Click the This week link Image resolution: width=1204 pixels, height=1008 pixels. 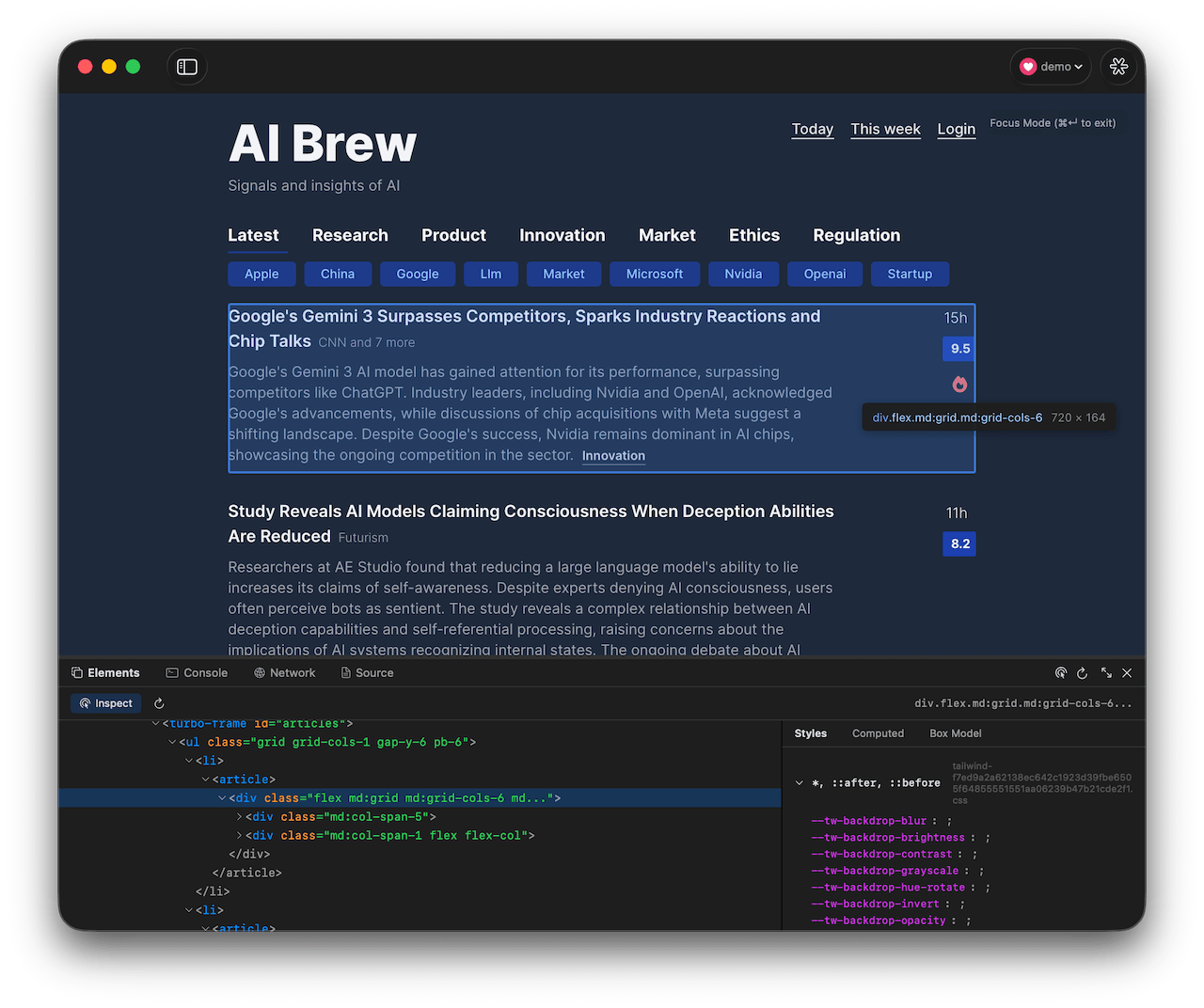885,129
